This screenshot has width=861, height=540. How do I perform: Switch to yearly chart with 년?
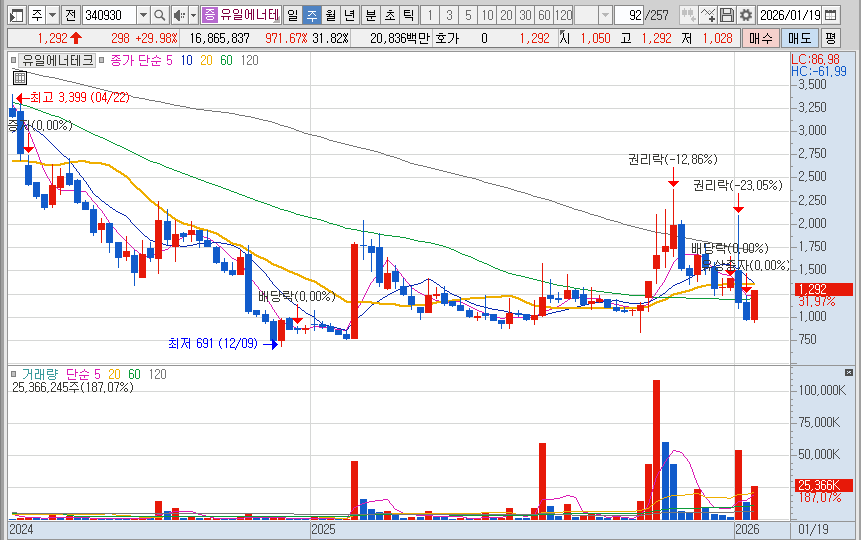tap(349, 15)
